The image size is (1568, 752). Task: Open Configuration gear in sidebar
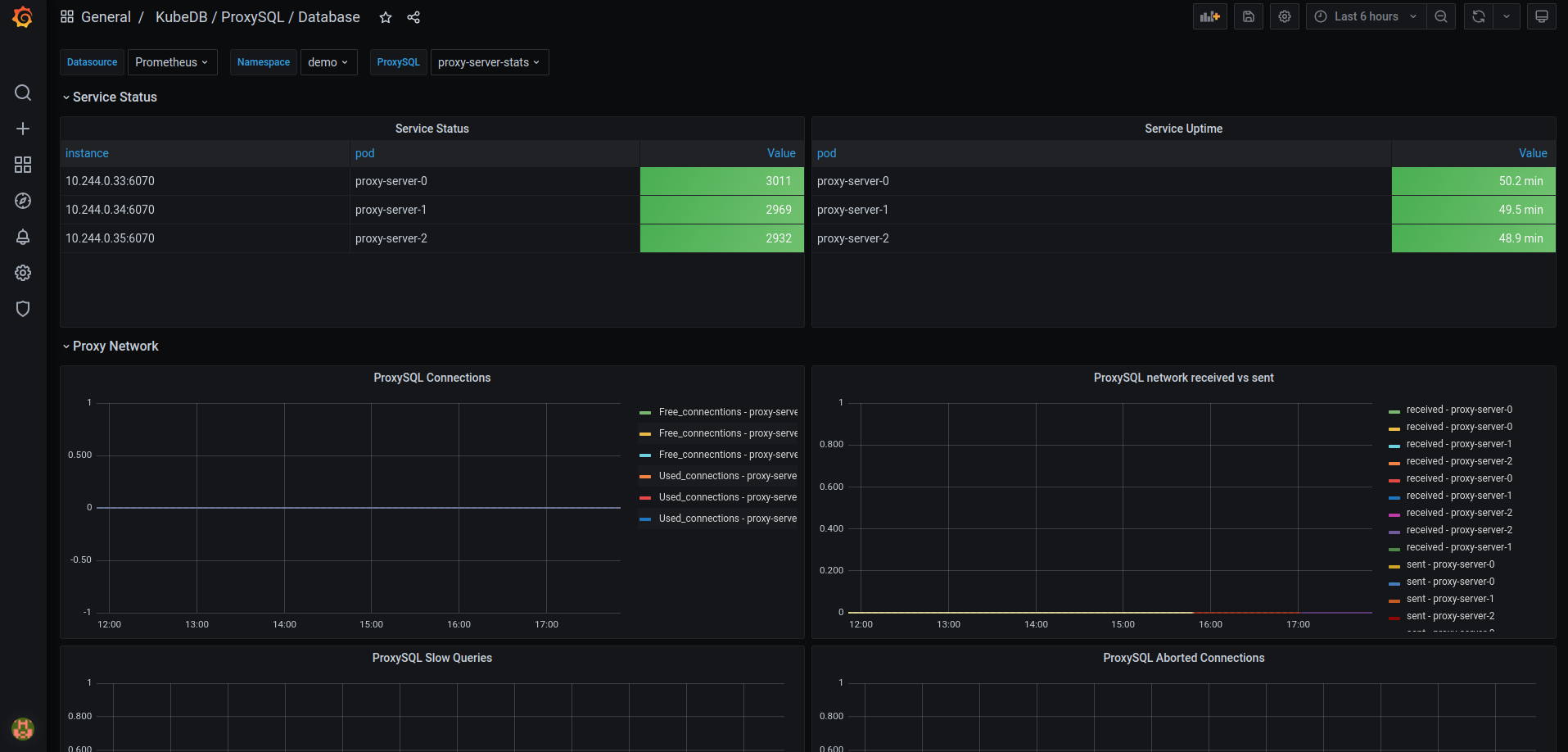click(x=23, y=273)
